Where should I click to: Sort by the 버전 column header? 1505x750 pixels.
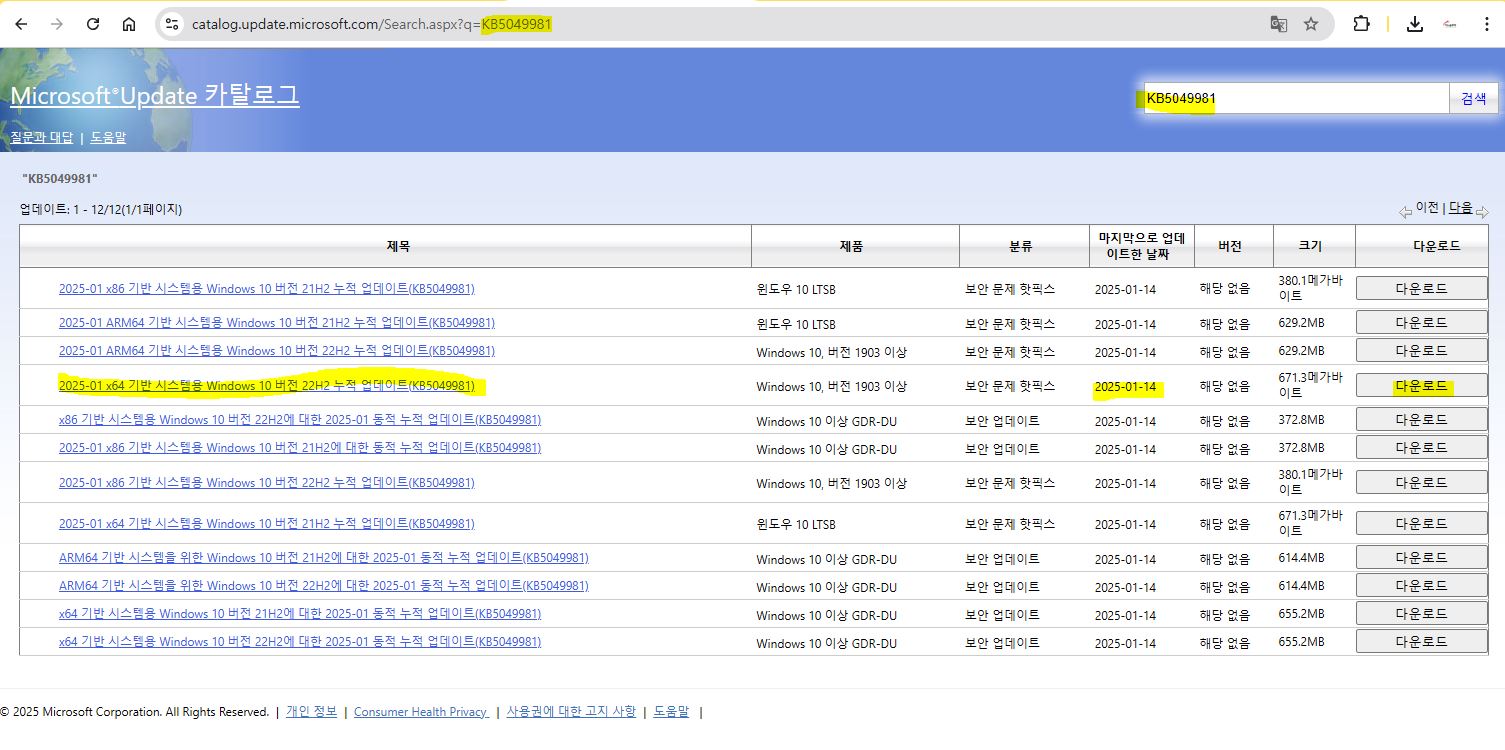pos(1230,246)
